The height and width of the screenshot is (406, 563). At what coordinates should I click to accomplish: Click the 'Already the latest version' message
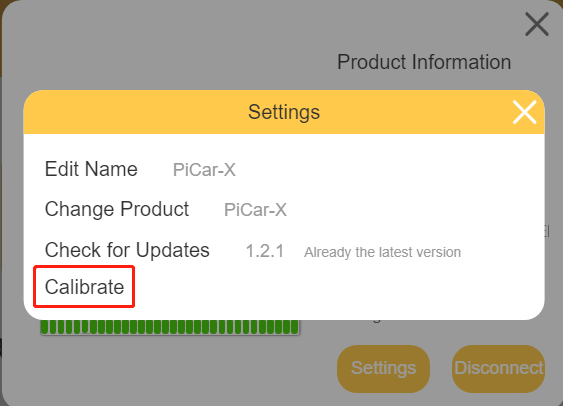[382, 252]
